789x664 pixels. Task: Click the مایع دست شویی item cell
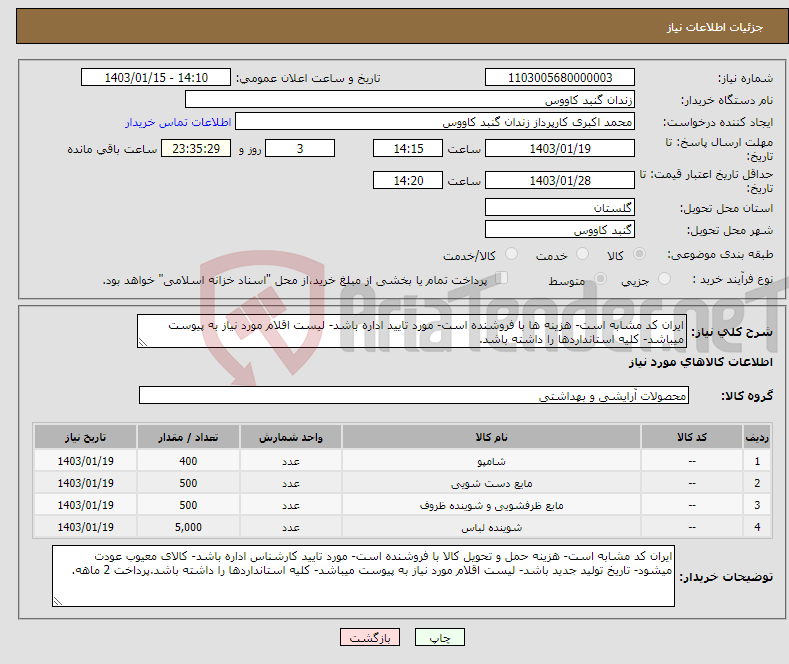click(x=491, y=483)
